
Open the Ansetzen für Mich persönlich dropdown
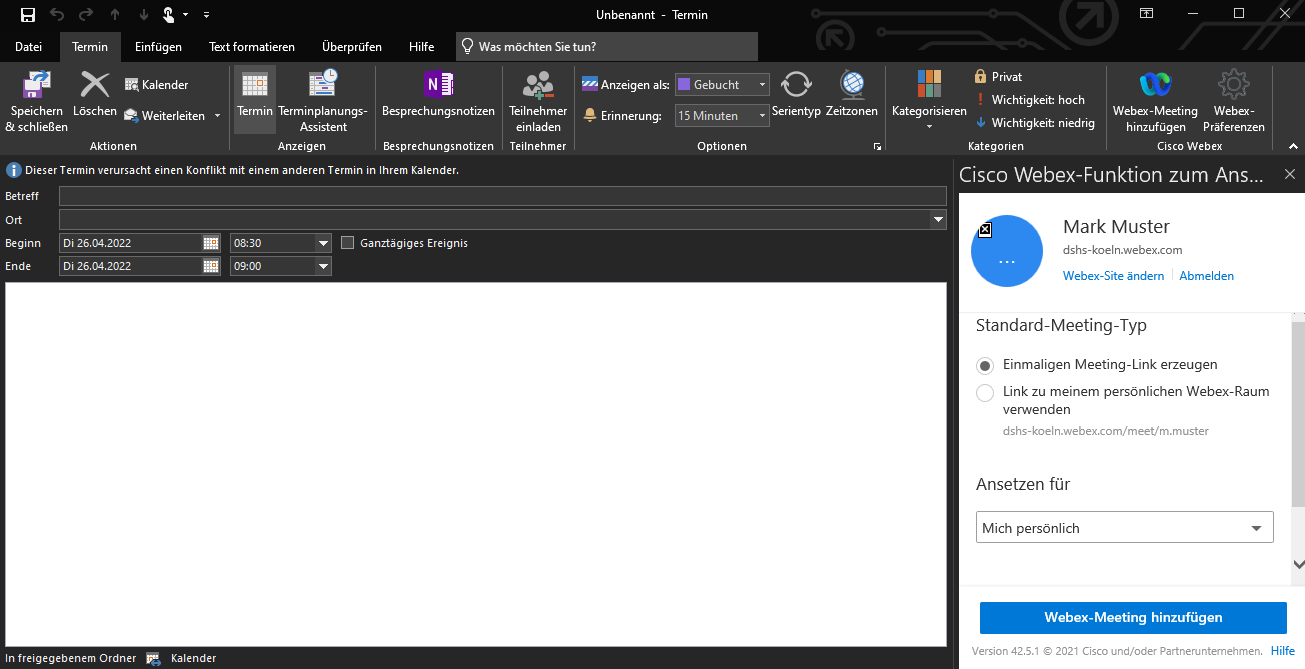(x=1125, y=528)
